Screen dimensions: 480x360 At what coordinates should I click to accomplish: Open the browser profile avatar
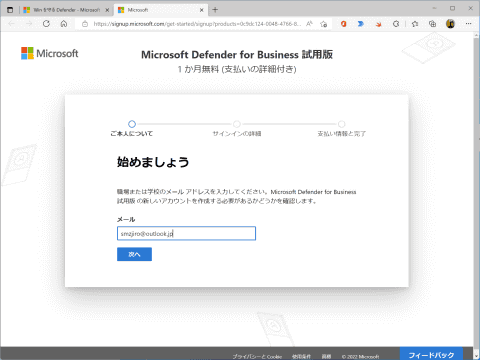pyautogui.click(x=450, y=24)
